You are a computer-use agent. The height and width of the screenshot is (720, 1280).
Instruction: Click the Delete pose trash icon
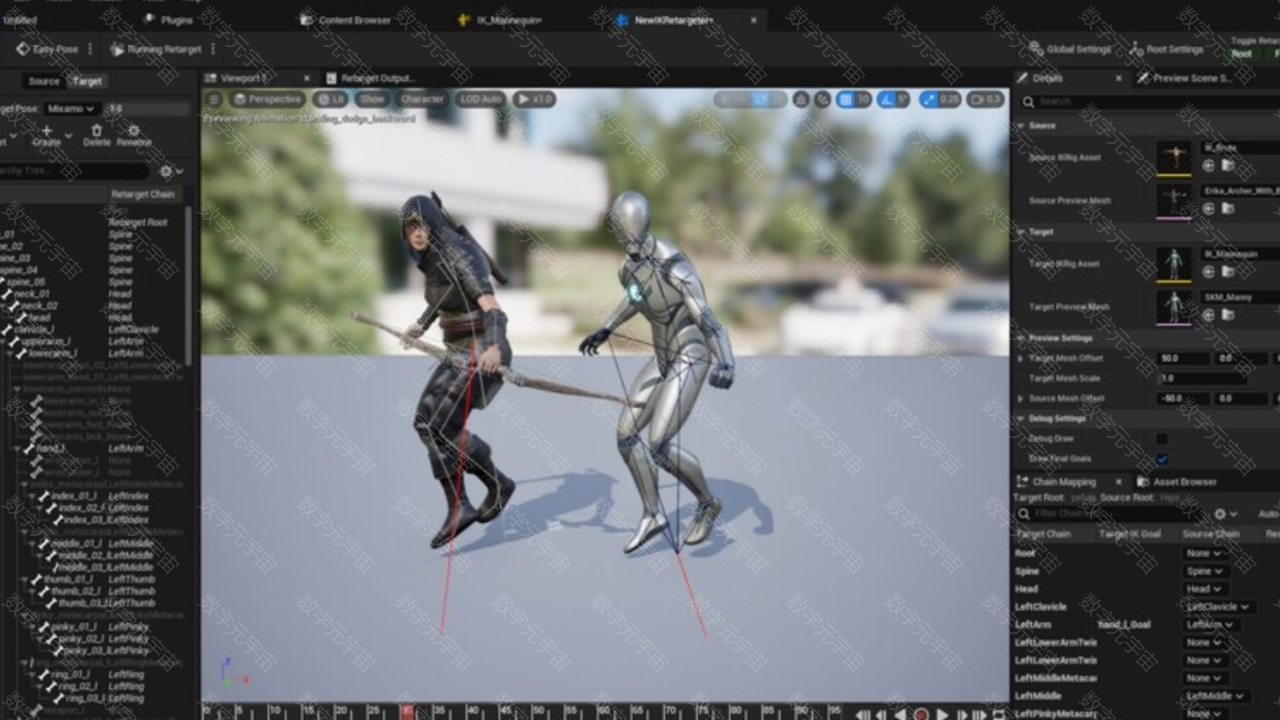click(96, 131)
